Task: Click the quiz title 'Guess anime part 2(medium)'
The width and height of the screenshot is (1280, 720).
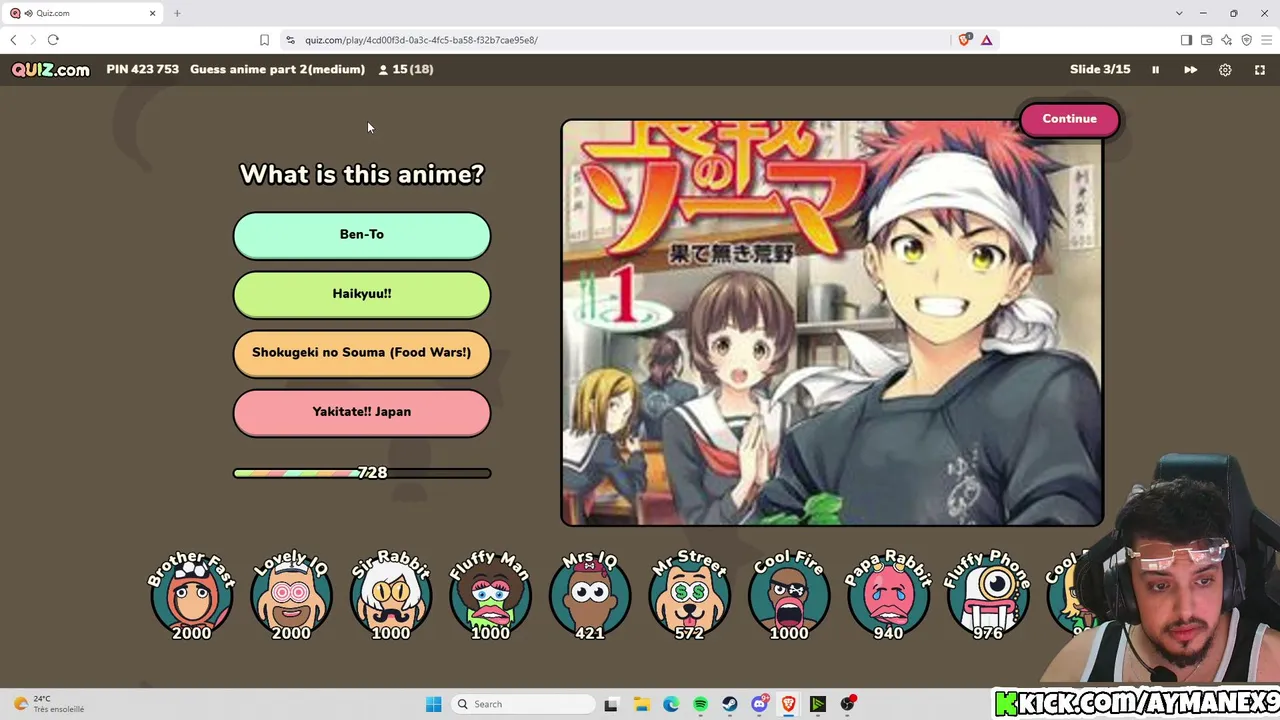Action: pyautogui.click(x=277, y=70)
